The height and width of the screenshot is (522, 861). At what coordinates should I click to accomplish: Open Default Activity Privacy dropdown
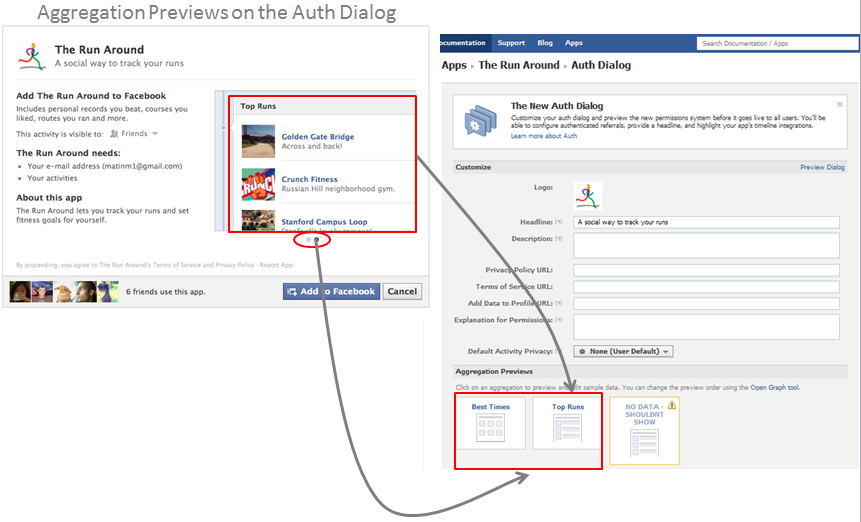[623, 351]
